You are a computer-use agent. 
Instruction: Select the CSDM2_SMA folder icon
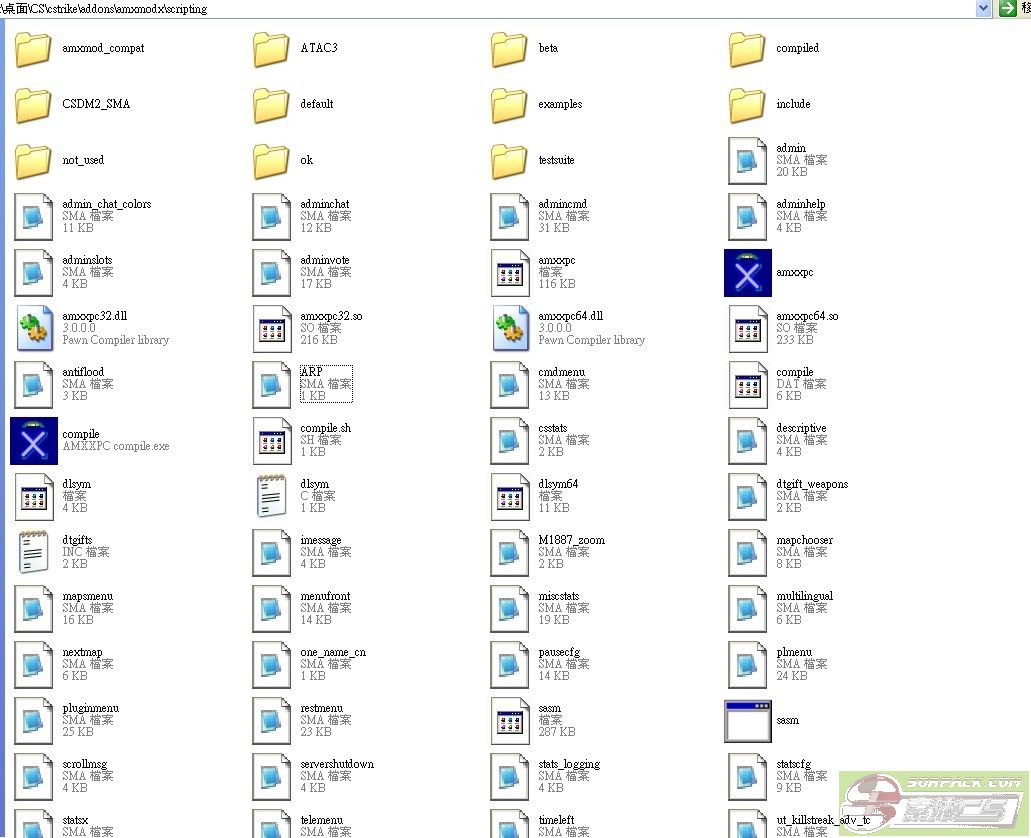point(33,105)
